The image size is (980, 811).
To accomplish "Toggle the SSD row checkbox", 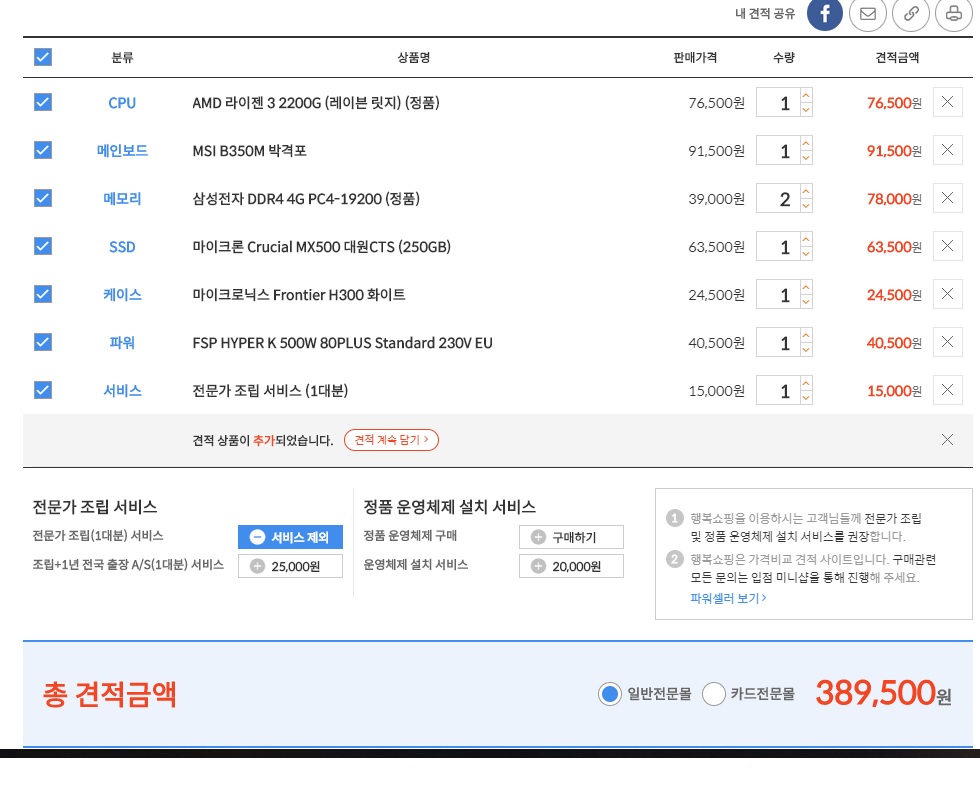I will click(x=43, y=246).
